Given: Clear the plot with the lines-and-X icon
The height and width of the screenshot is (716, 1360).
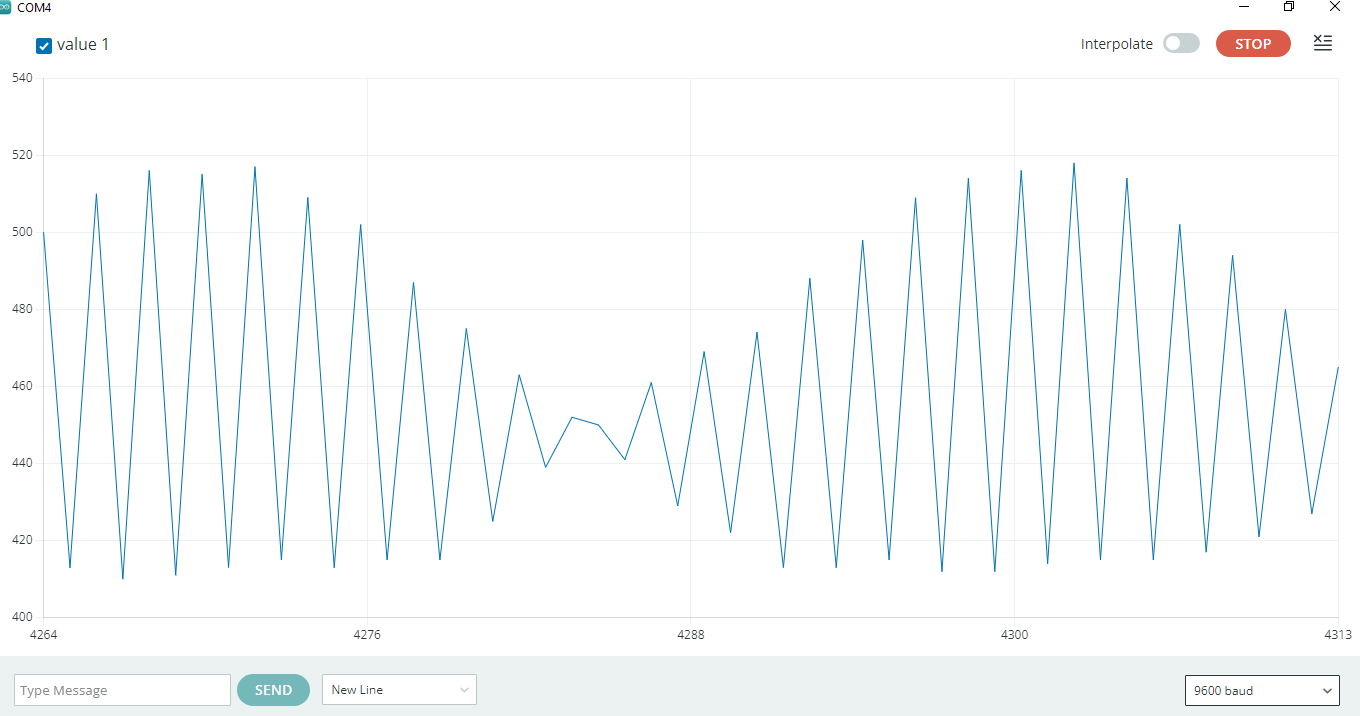Looking at the screenshot, I should (x=1322, y=43).
